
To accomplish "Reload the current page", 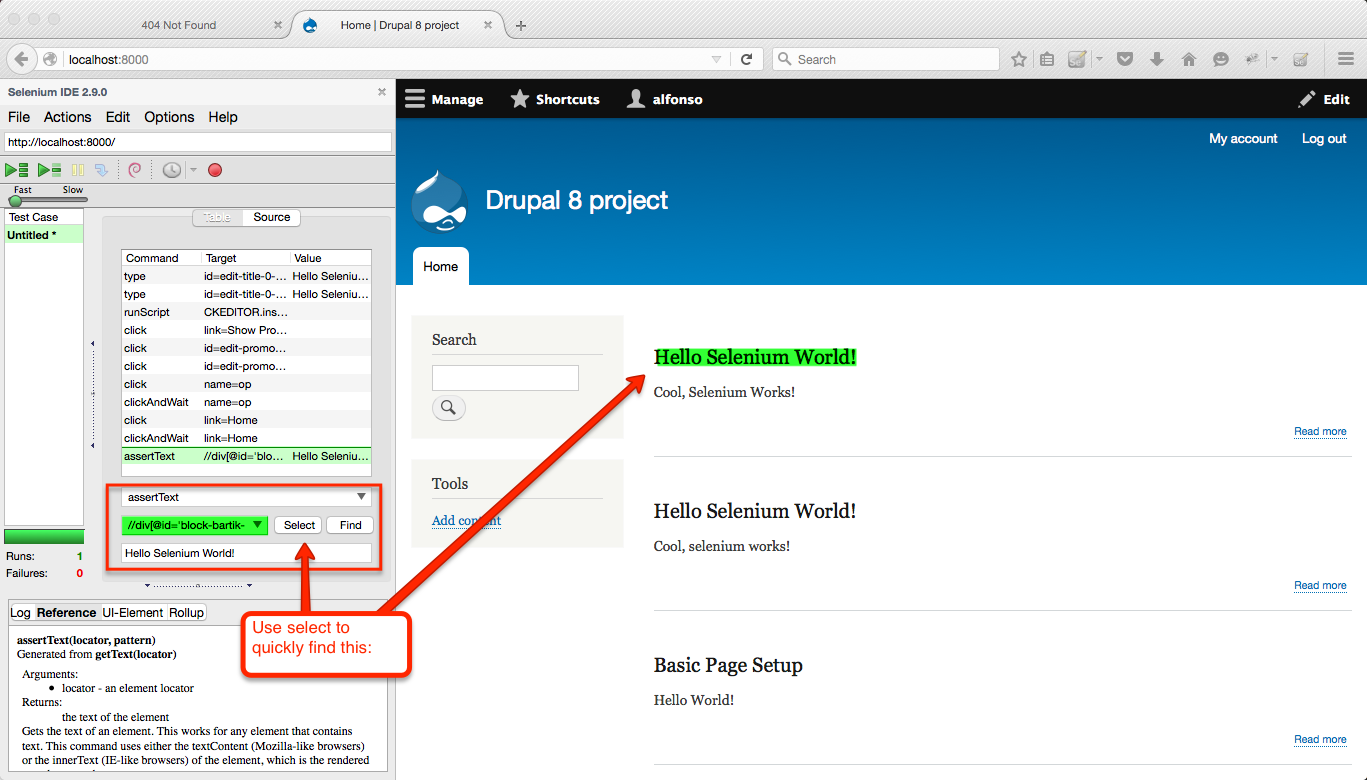I will (x=746, y=59).
